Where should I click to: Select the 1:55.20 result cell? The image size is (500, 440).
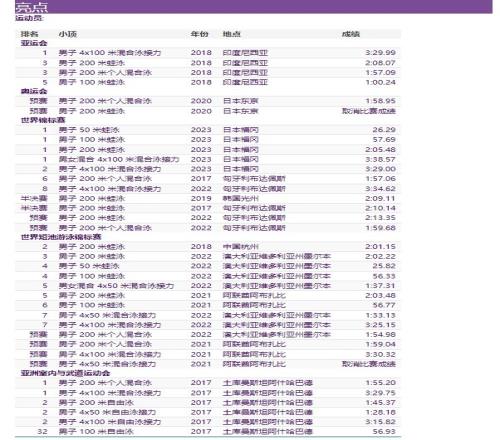click(380, 383)
